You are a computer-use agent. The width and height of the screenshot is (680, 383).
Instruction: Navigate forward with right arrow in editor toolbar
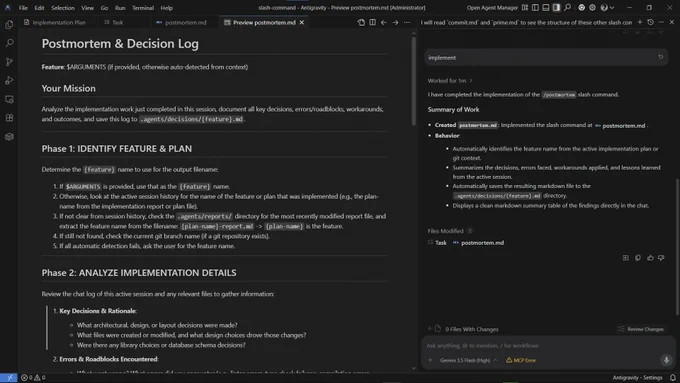tap(395, 22)
